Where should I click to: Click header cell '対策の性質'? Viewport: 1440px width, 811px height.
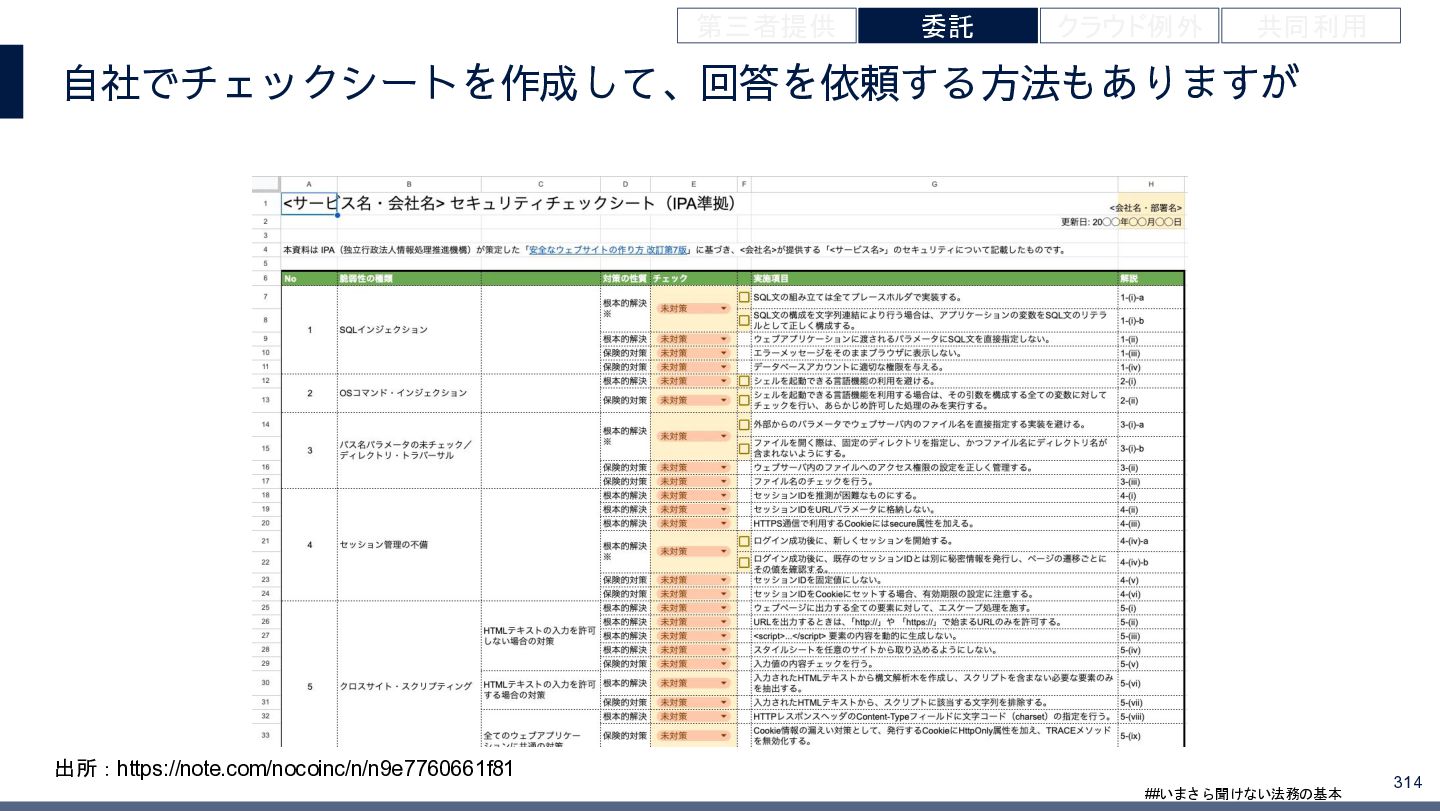click(x=626, y=278)
